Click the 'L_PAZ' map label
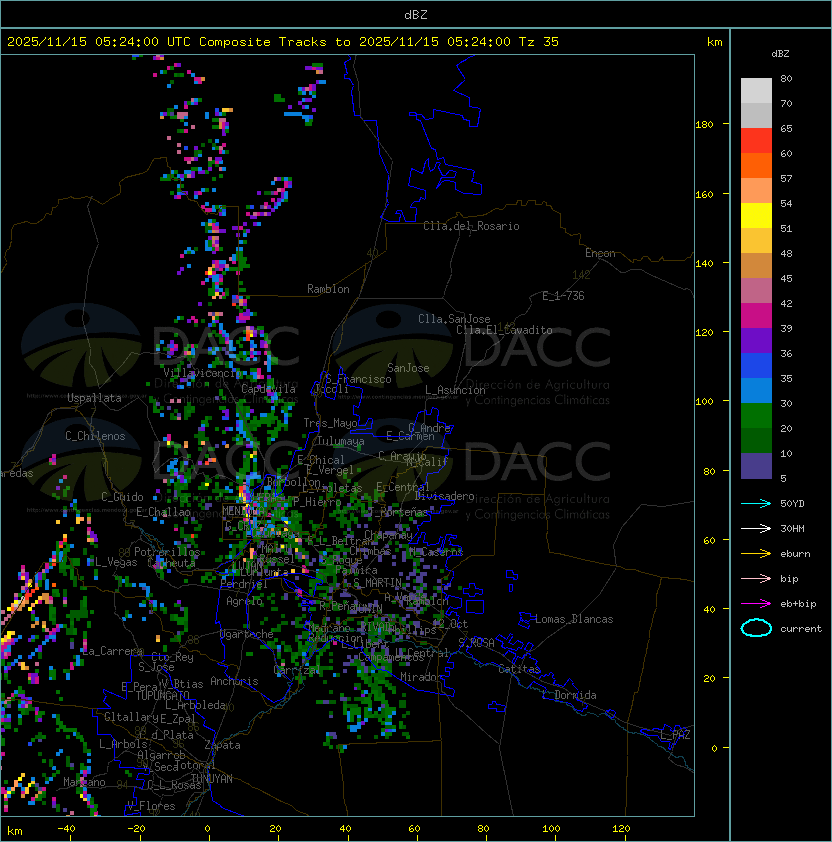832x842 pixels. pyautogui.click(x=675, y=735)
